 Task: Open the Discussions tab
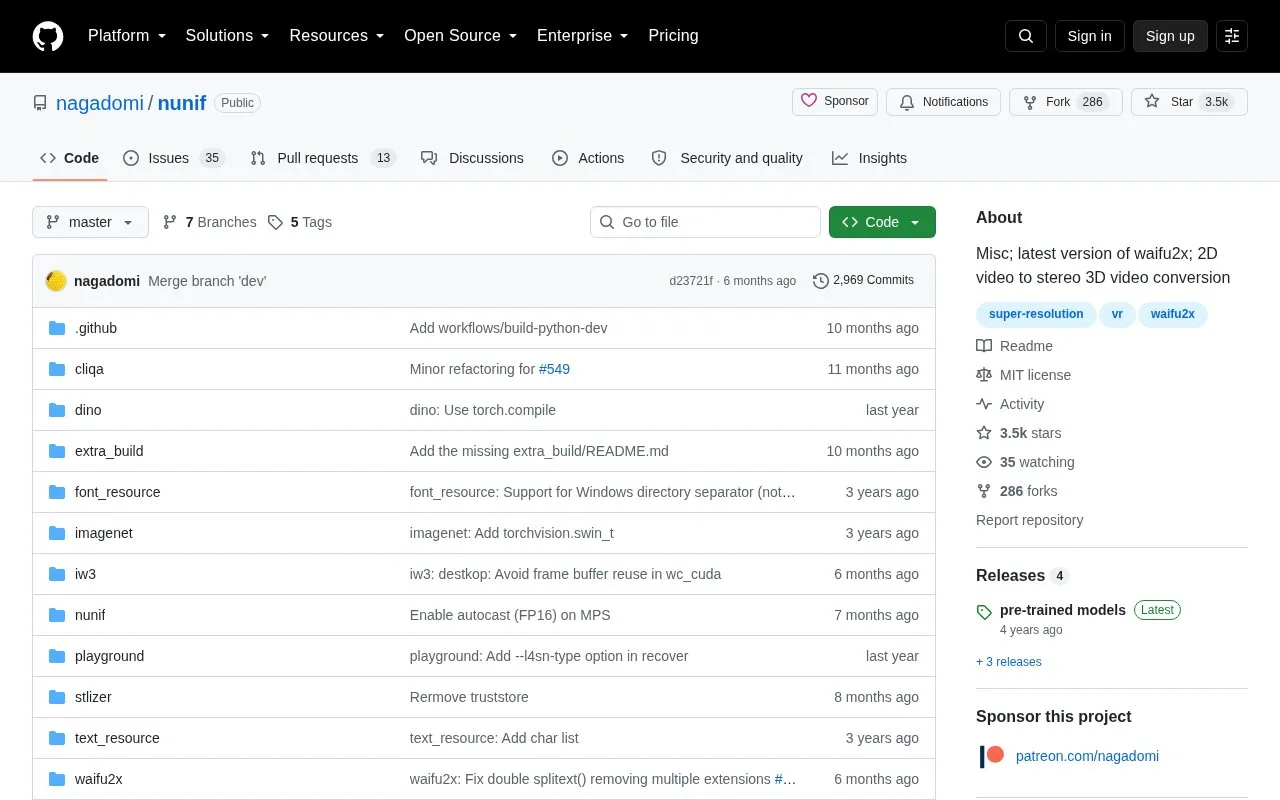click(x=472, y=158)
